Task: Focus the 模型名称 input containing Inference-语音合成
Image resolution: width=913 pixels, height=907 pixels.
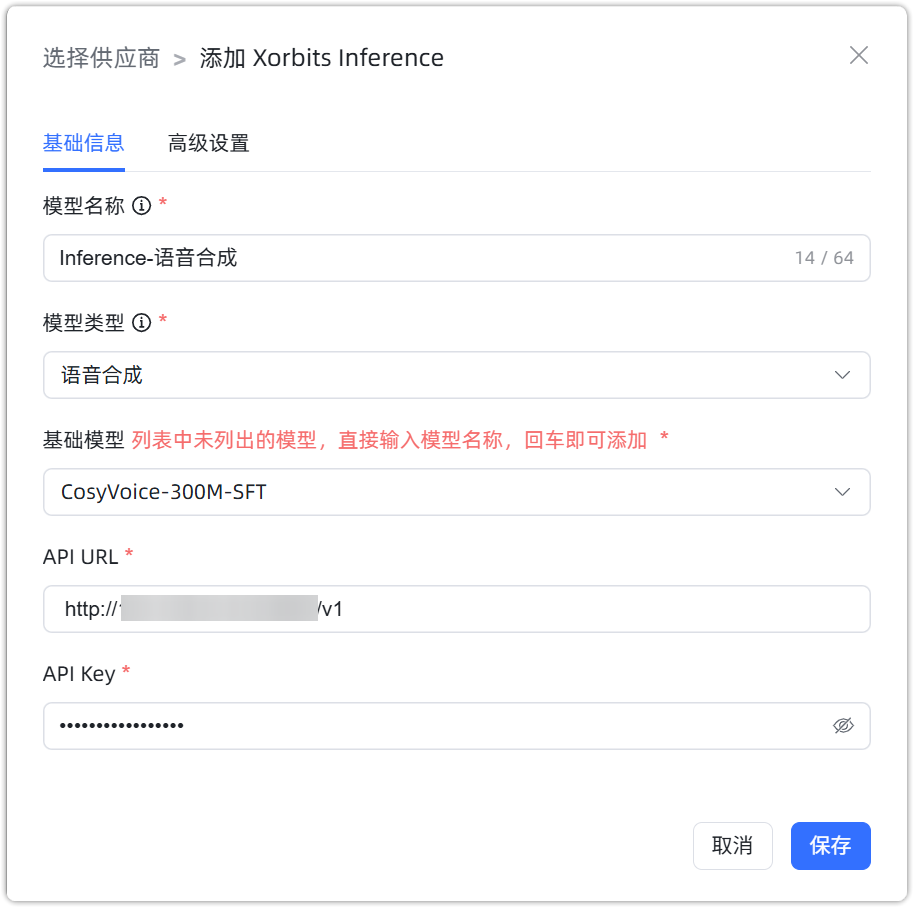Action: tap(400, 258)
